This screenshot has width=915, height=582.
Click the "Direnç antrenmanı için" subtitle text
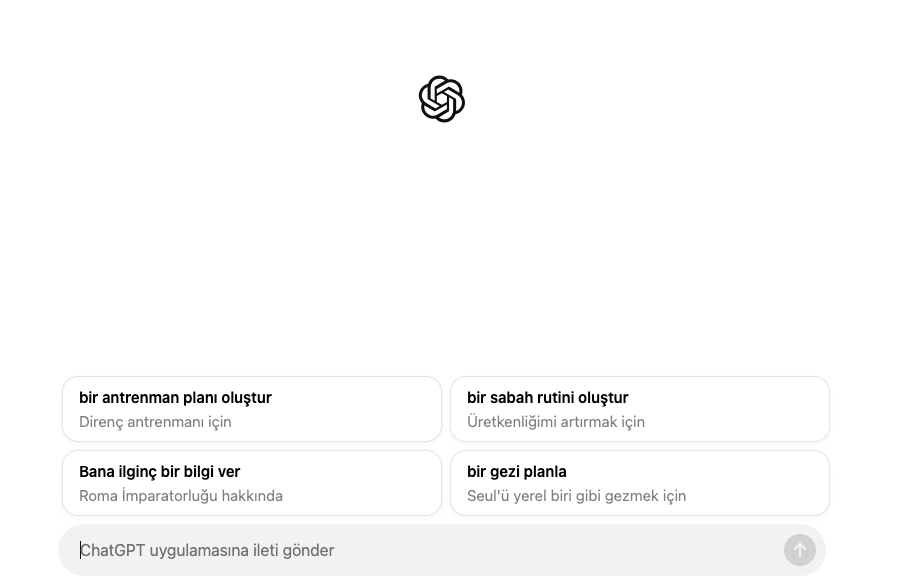155,422
